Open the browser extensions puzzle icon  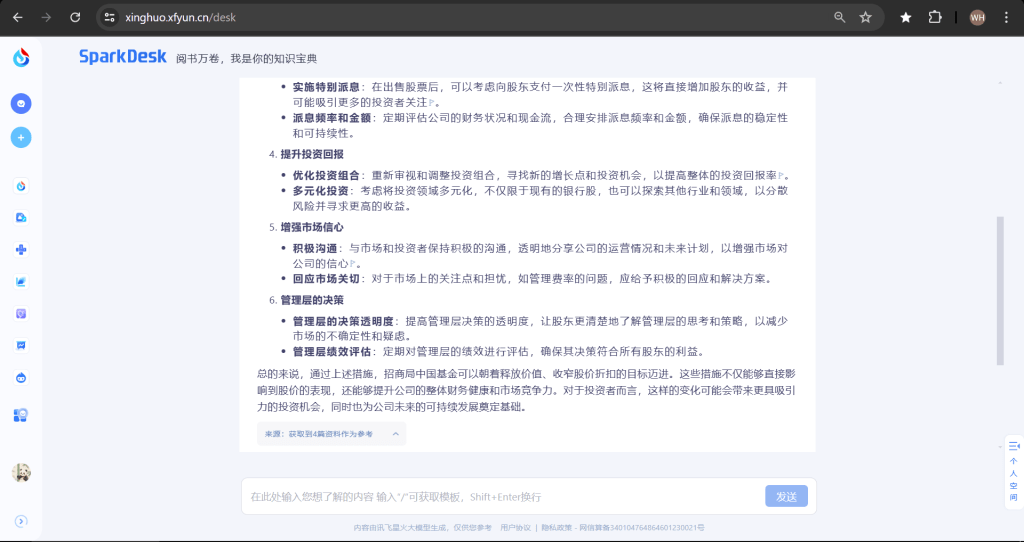coord(935,17)
